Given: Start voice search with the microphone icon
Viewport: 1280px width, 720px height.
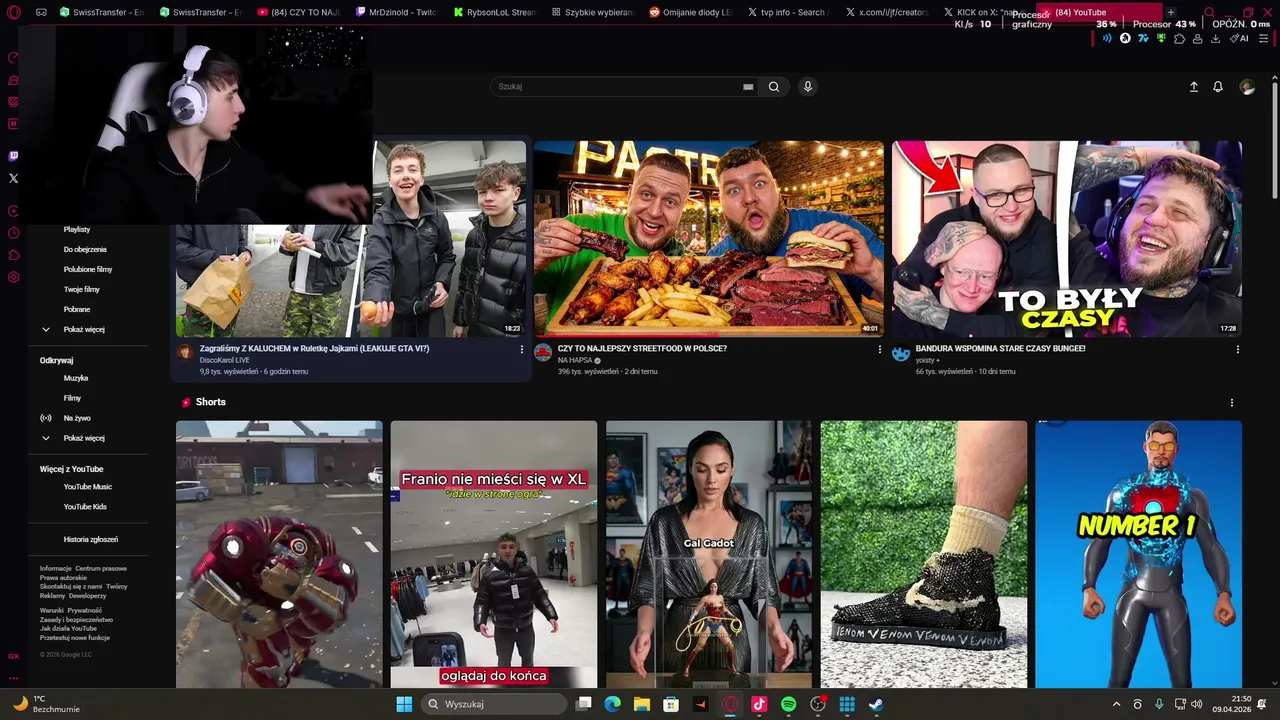Looking at the screenshot, I should [x=808, y=87].
